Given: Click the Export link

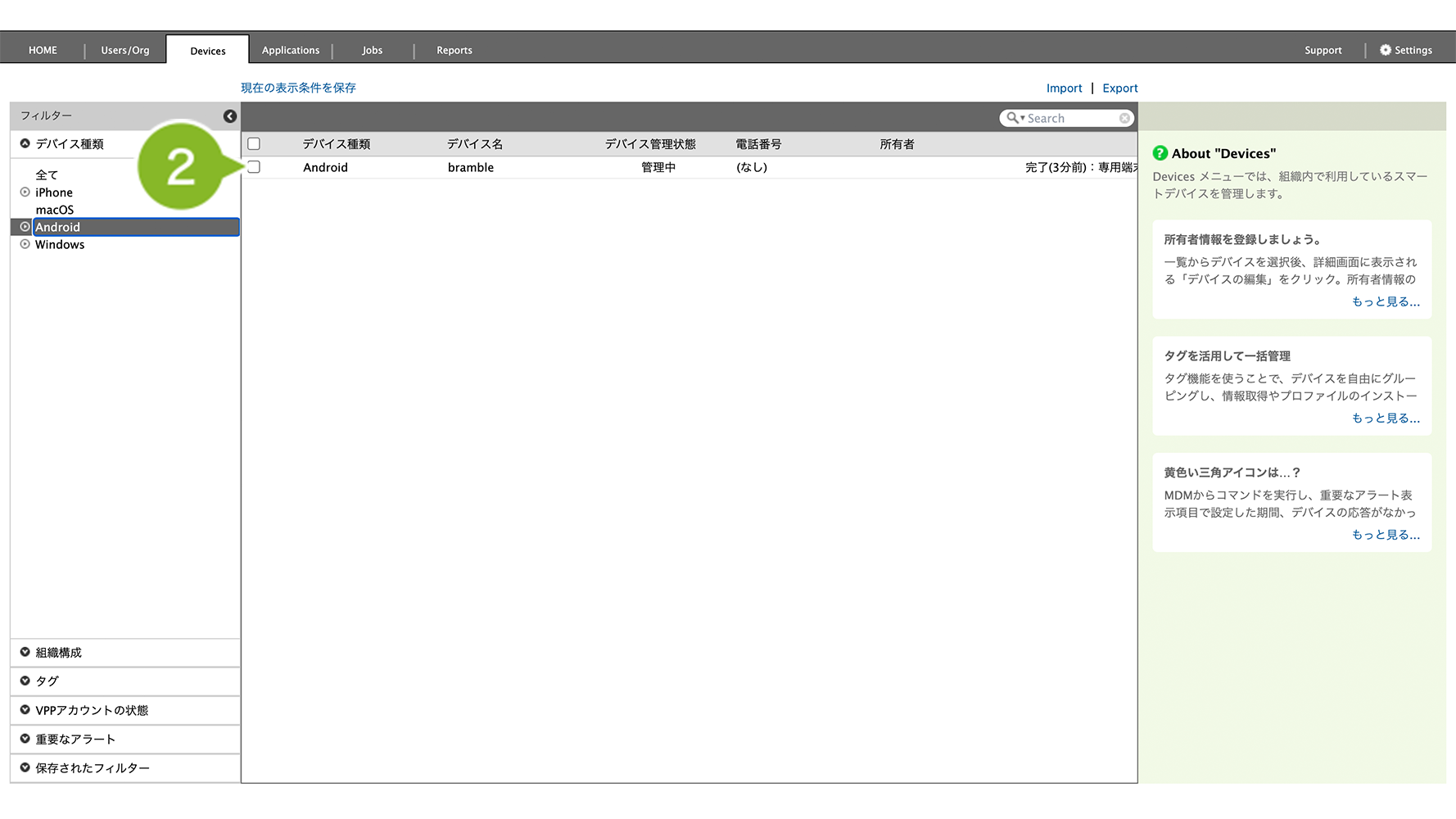Looking at the screenshot, I should [1120, 88].
